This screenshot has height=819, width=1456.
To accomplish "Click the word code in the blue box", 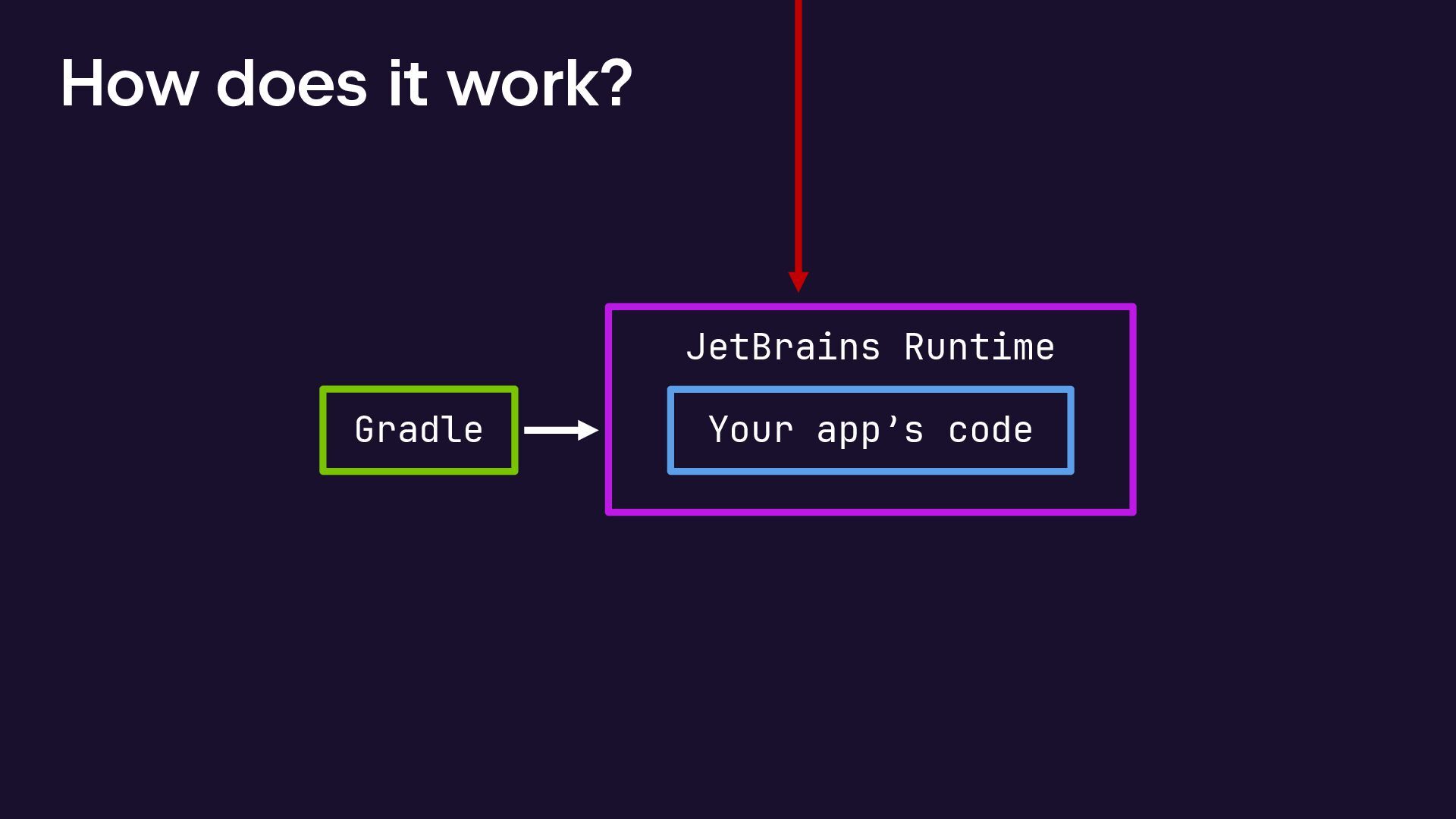I will [x=990, y=430].
